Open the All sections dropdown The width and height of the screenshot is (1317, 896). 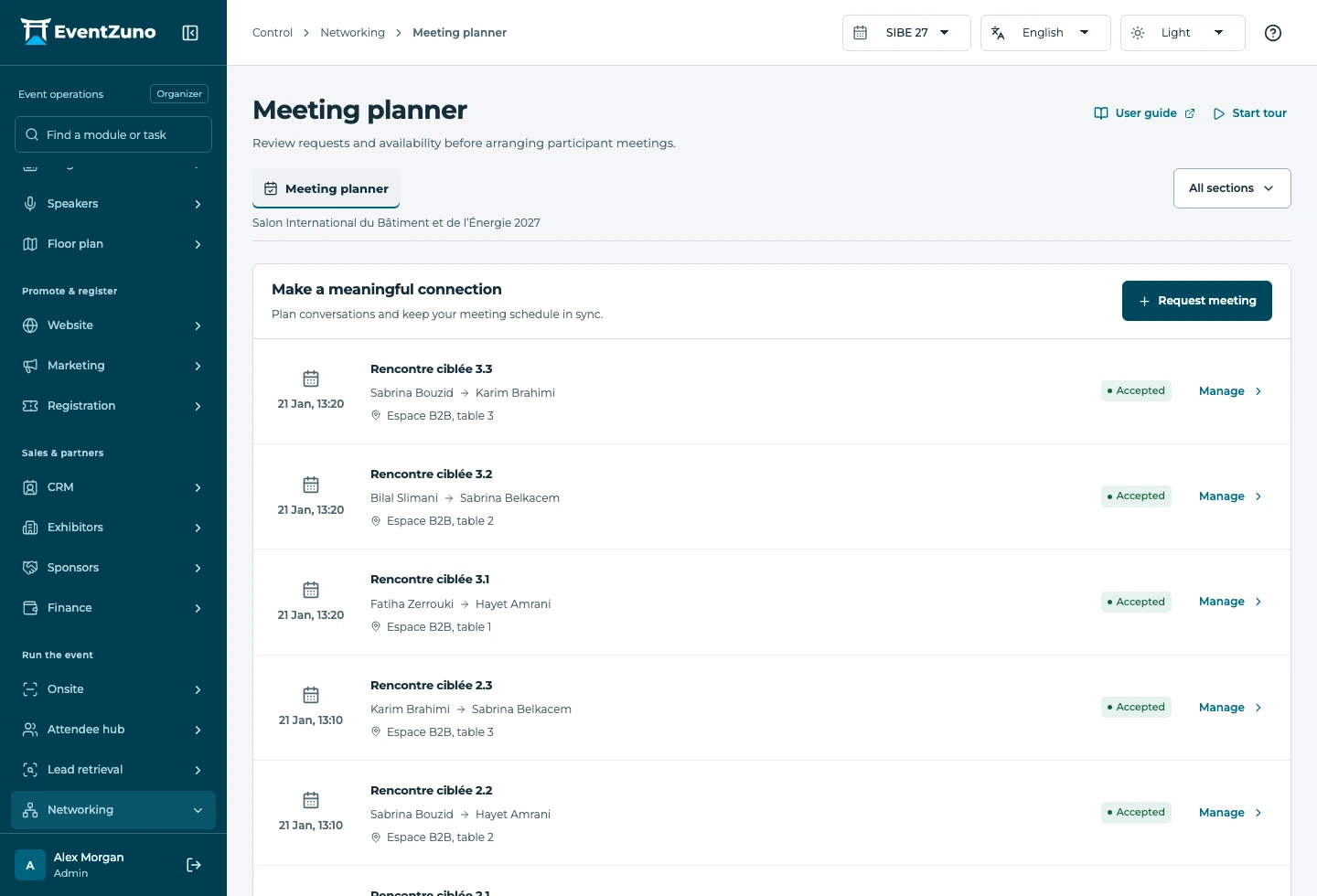[x=1232, y=188]
